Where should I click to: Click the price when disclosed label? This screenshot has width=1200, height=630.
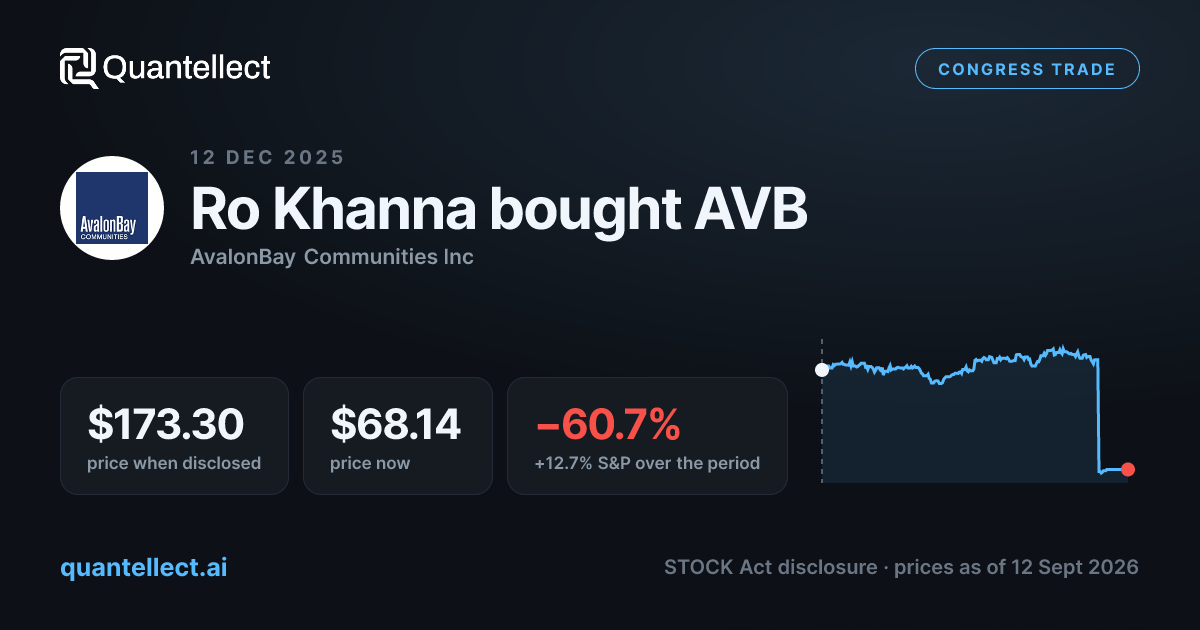coord(174,464)
